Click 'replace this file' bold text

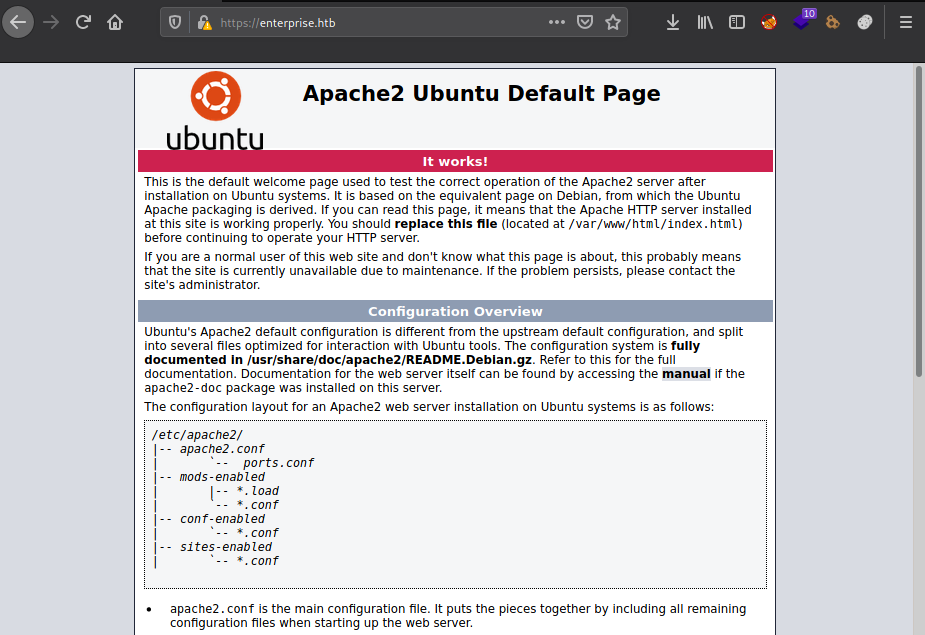pos(445,224)
